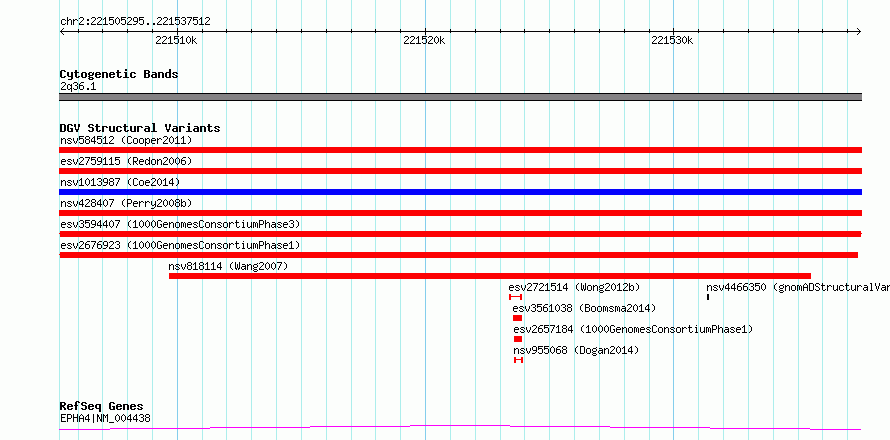890x440 pixels.
Task: Click the red esv3561038 variant block
Action: [x=517, y=318]
